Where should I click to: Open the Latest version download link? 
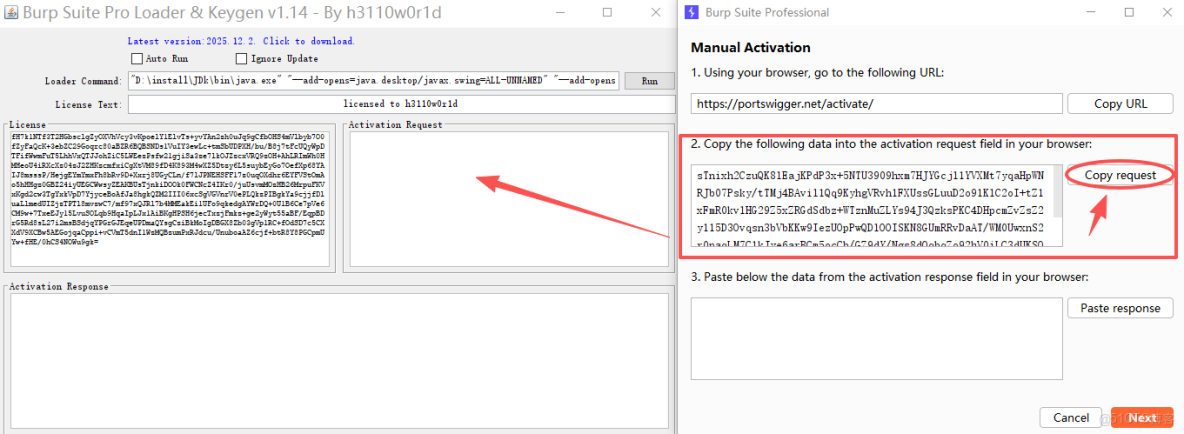[241, 42]
